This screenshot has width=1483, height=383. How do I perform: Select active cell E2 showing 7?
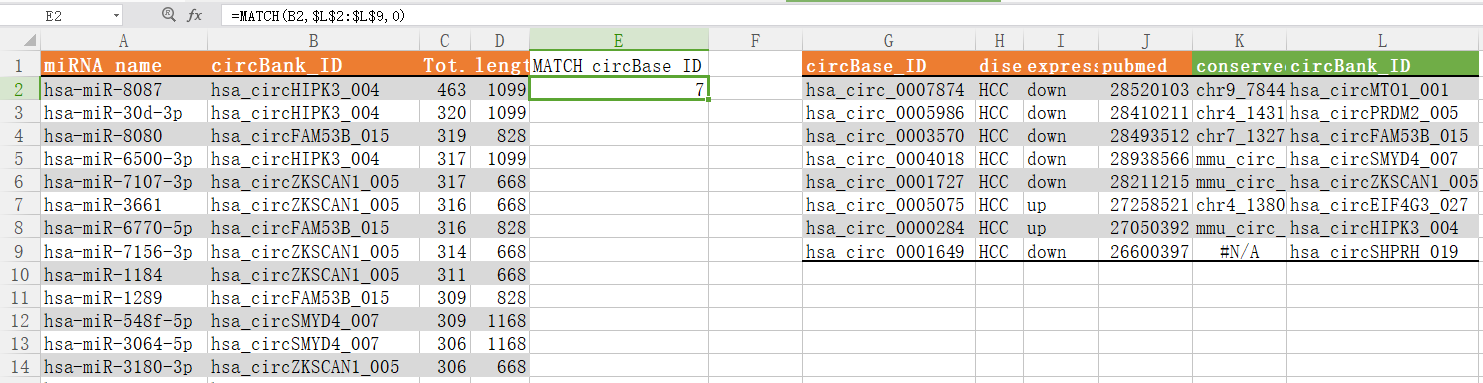pos(619,89)
